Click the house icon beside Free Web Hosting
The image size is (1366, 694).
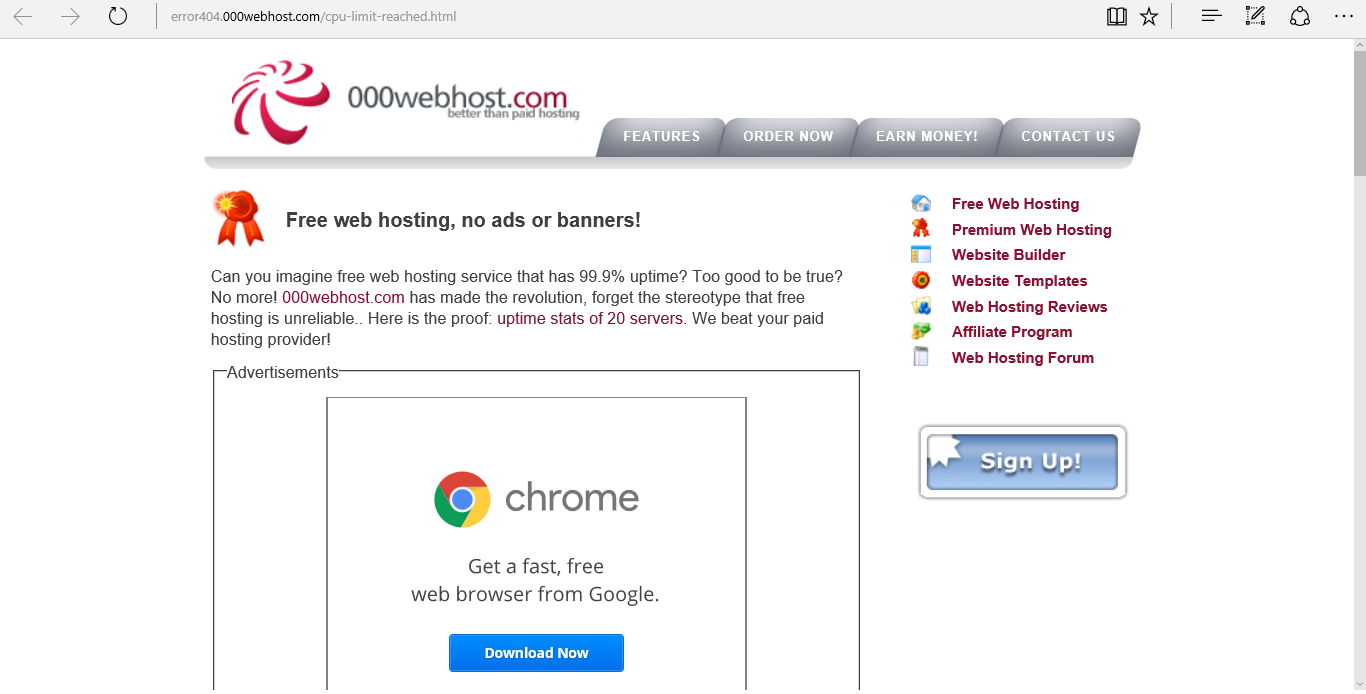pos(921,203)
